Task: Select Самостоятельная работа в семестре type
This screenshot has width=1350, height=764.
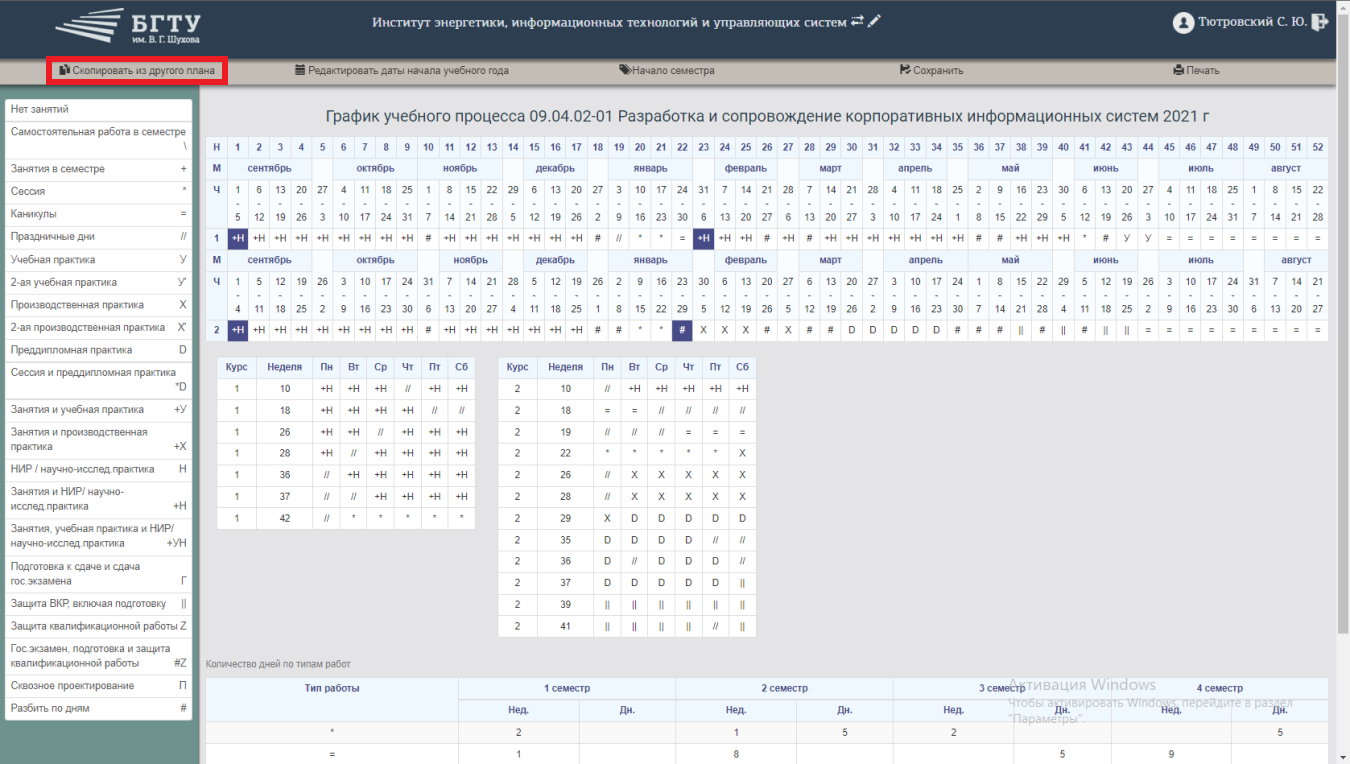Action: coord(98,139)
